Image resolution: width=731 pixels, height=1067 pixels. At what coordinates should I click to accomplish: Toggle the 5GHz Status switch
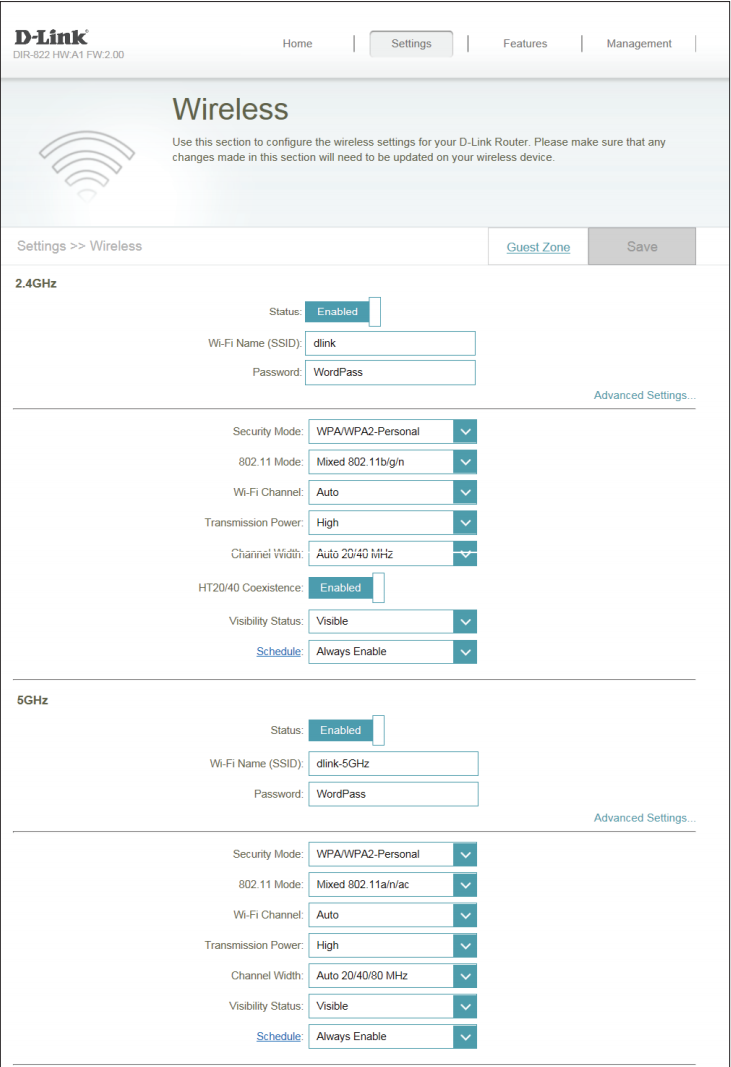pyautogui.click(x=346, y=730)
